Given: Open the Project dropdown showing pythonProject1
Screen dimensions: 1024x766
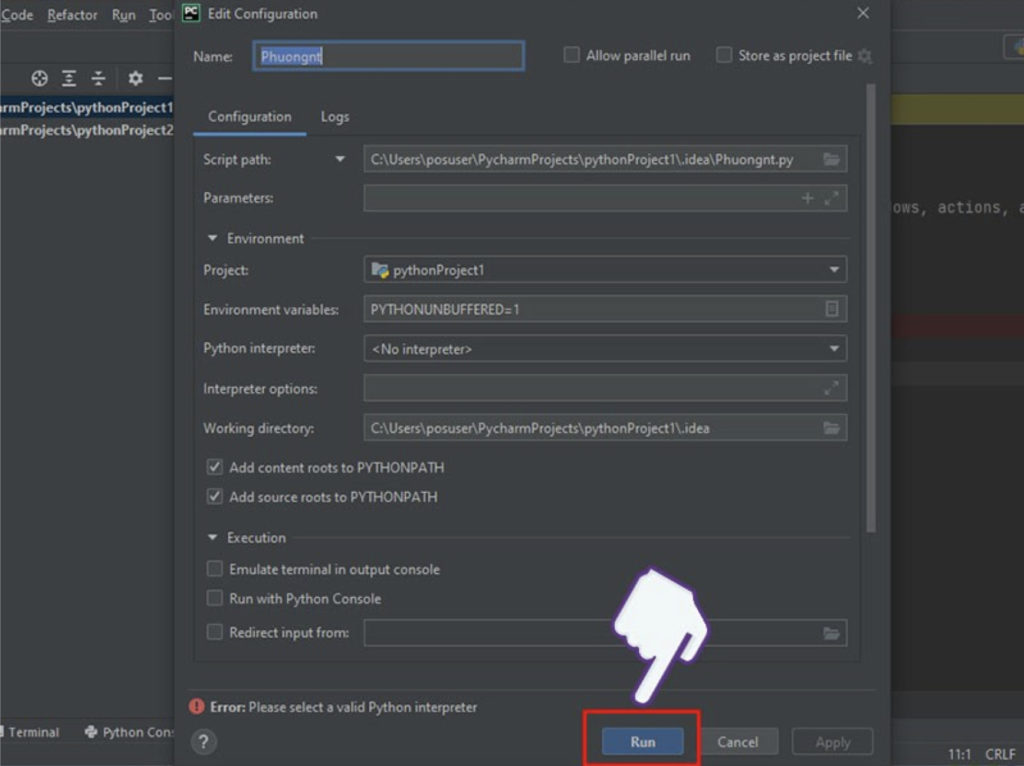Looking at the screenshot, I should coord(605,270).
